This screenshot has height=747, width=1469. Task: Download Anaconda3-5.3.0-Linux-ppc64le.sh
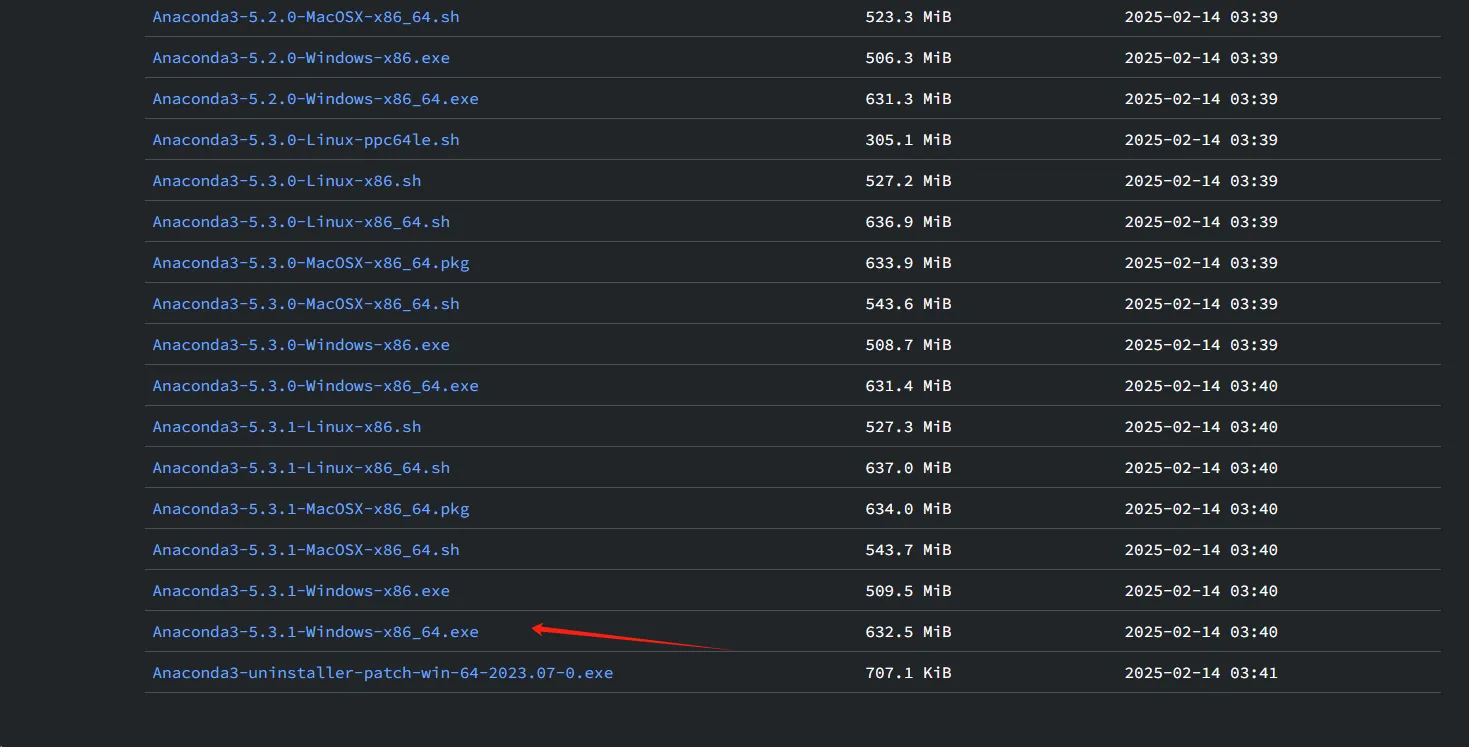[306, 140]
